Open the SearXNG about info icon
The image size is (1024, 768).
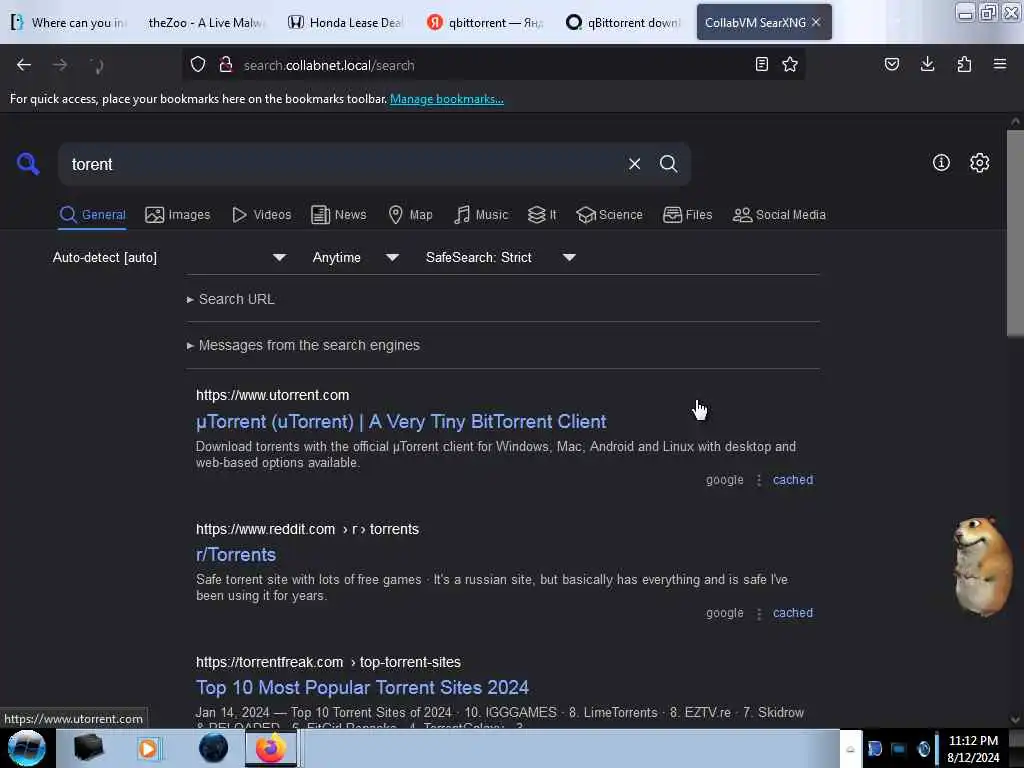pos(941,163)
